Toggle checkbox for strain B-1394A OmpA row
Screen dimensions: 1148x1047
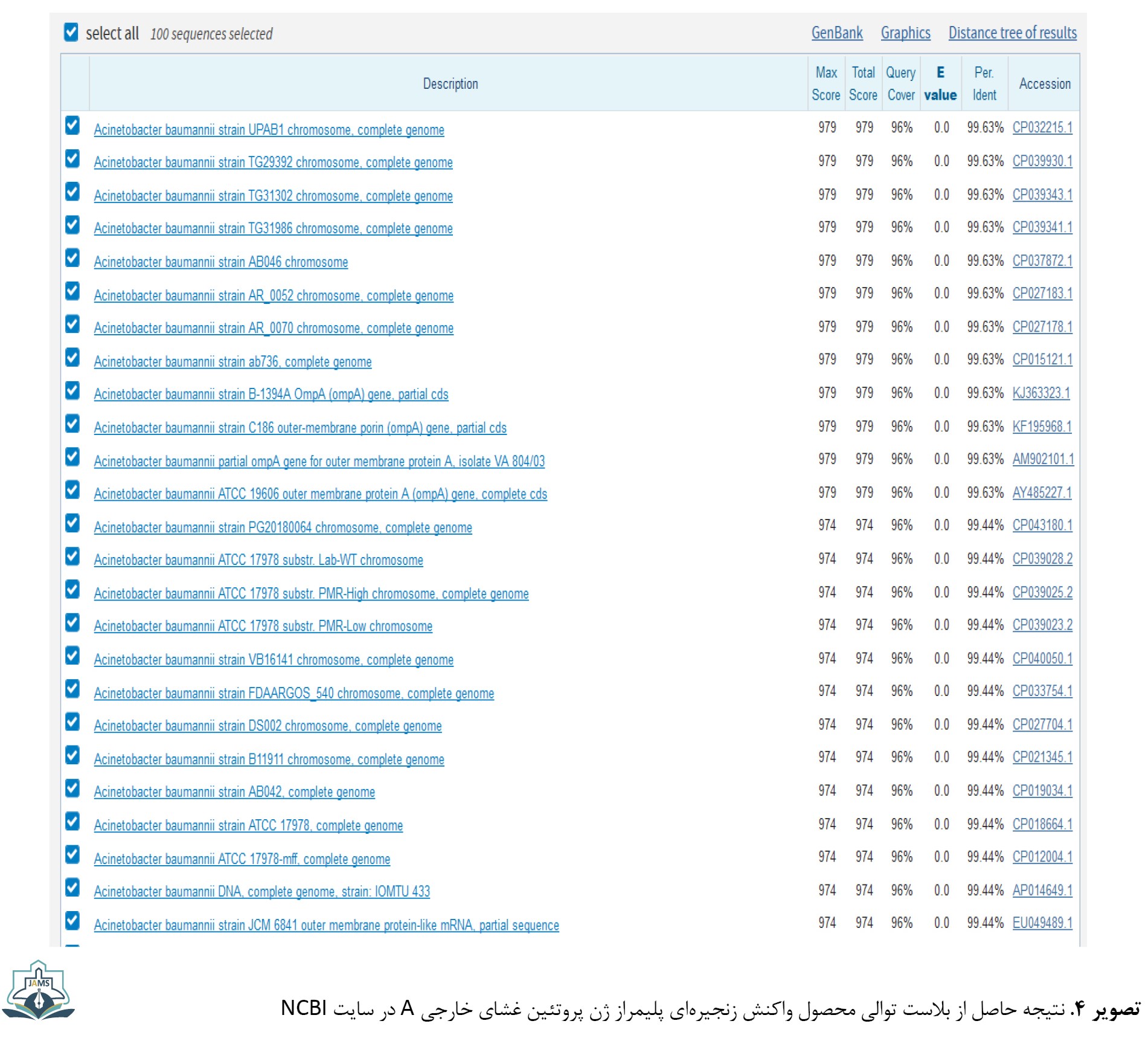[72, 390]
